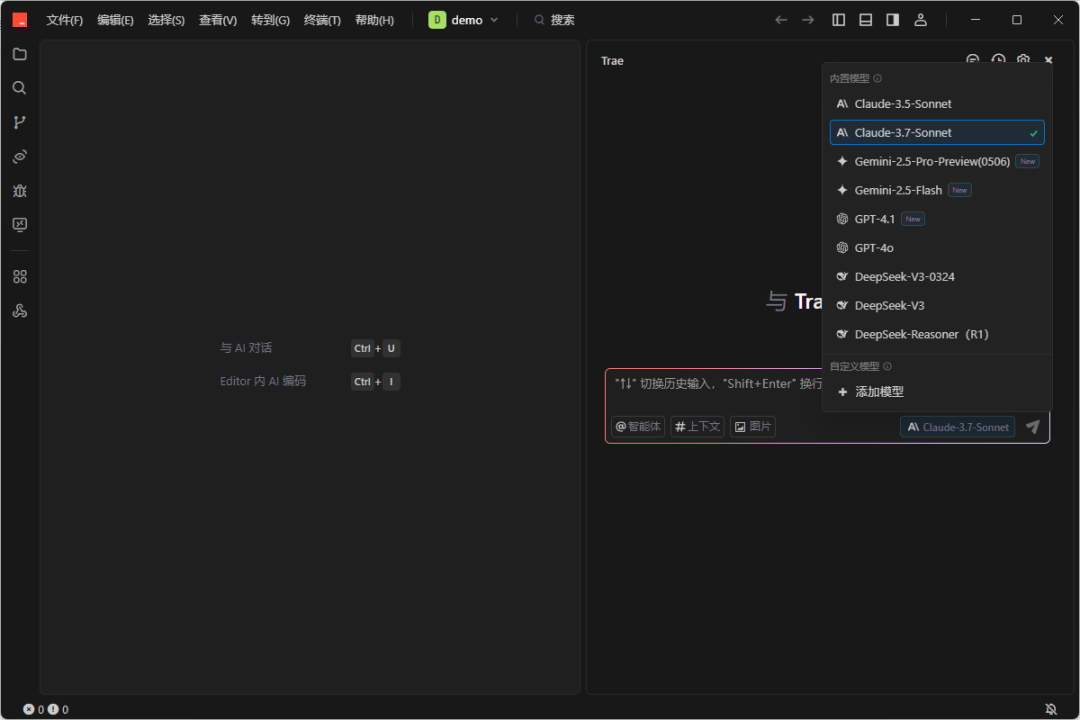The width and height of the screenshot is (1080, 720).
Task: Click the notifications bell in status bar
Action: coord(1051,709)
